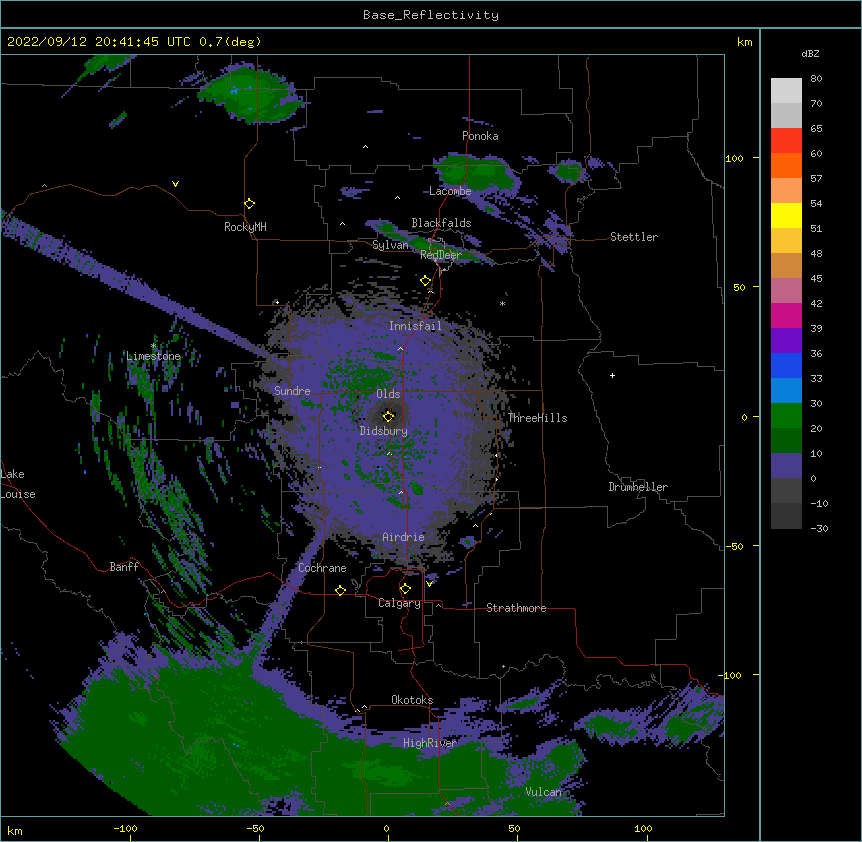Select the deep purple 39 dBZ swatch
The width and height of the screenshot is (862, 842).
(786, 341)
